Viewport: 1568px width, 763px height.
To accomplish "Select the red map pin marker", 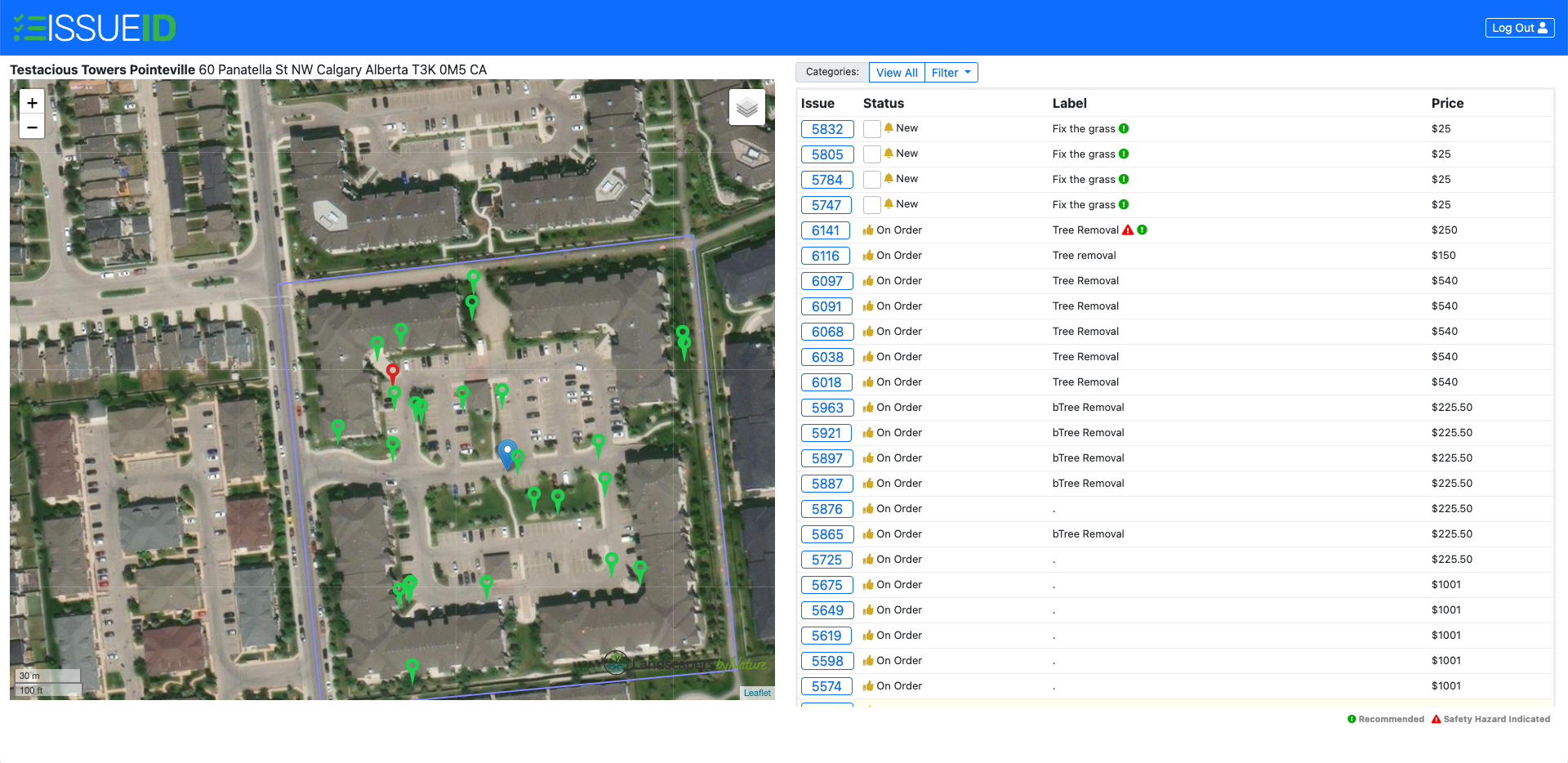I will coord(393,373).
